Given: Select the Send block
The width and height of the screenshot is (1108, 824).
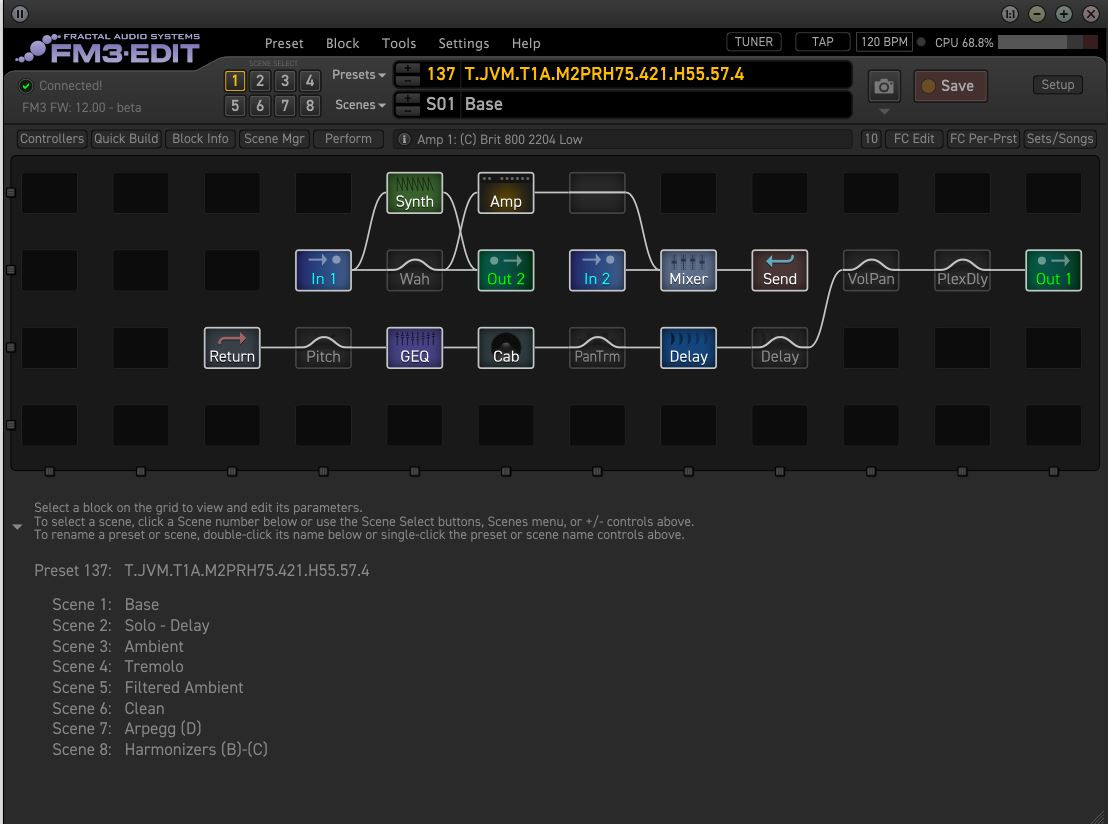Looking at the screenshot, I should point(779,270).
